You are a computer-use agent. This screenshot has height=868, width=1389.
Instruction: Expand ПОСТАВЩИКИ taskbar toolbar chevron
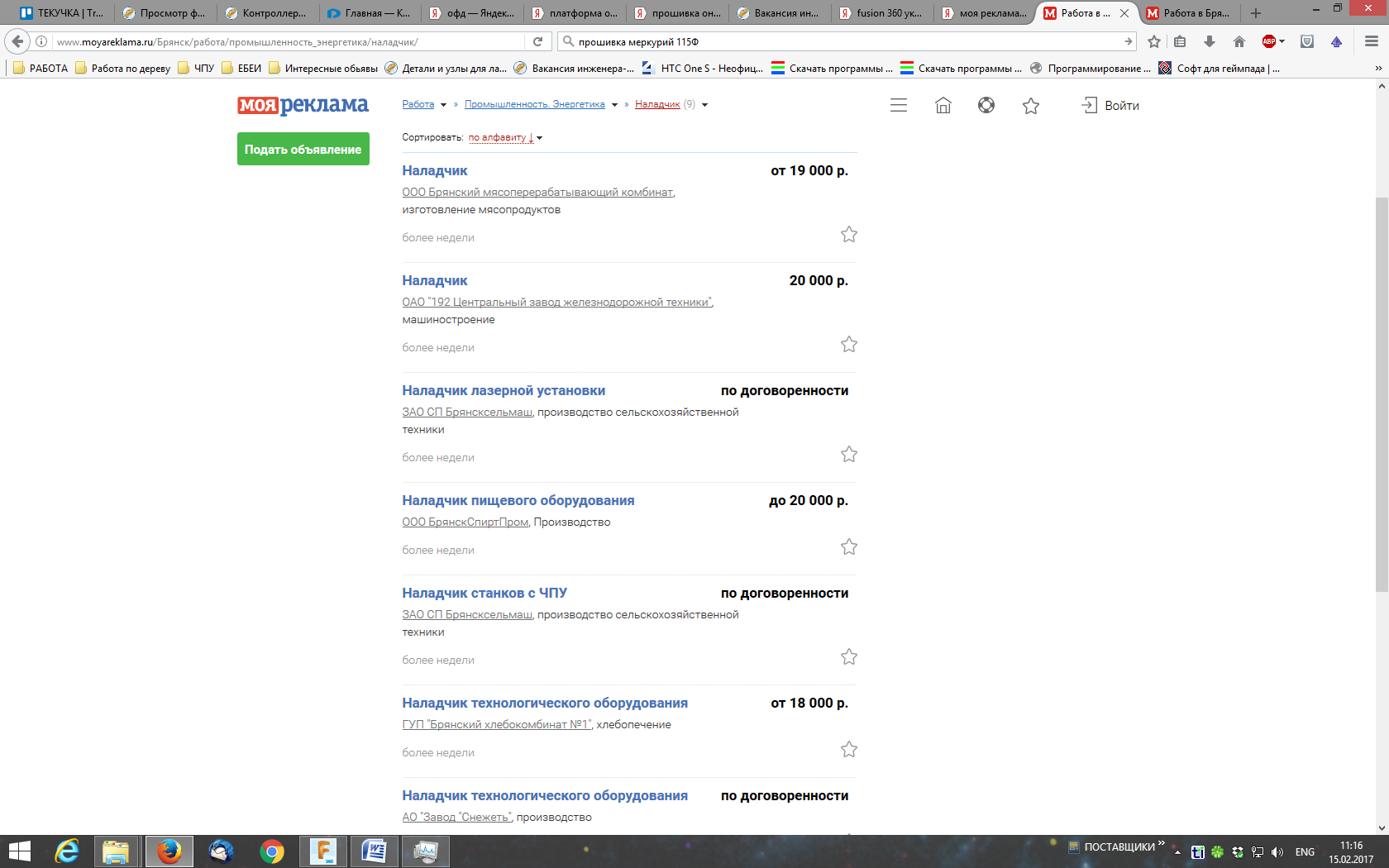pos(1162,843)
